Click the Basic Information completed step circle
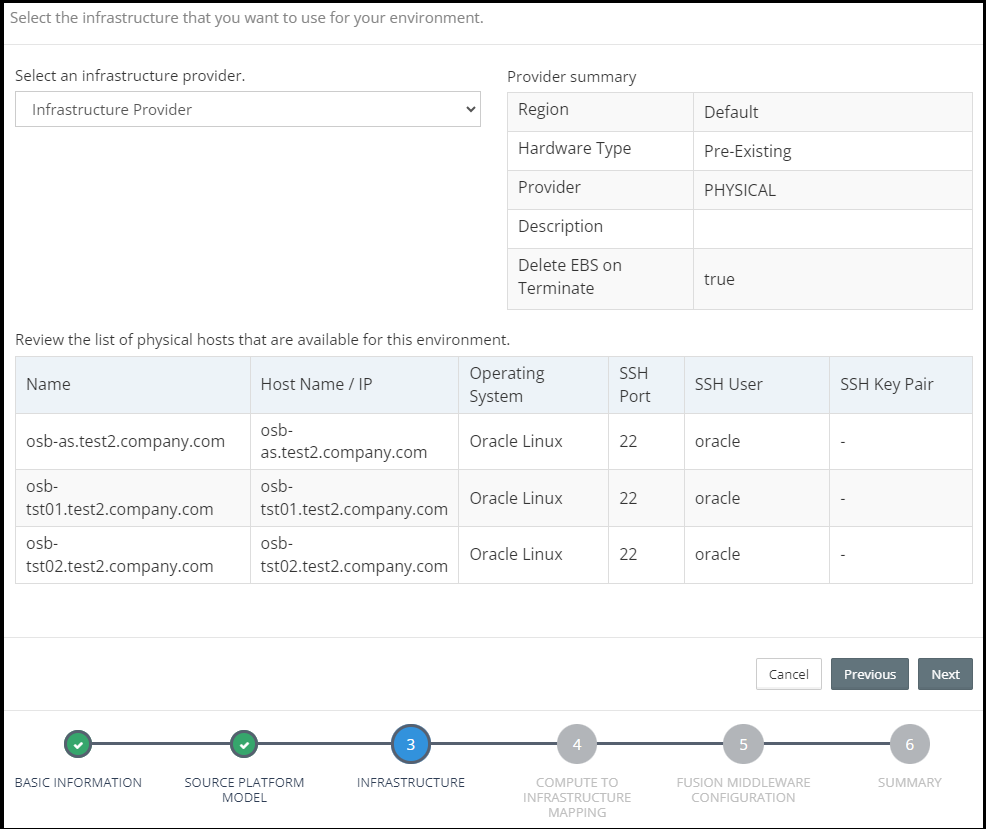 click(78, 744)
